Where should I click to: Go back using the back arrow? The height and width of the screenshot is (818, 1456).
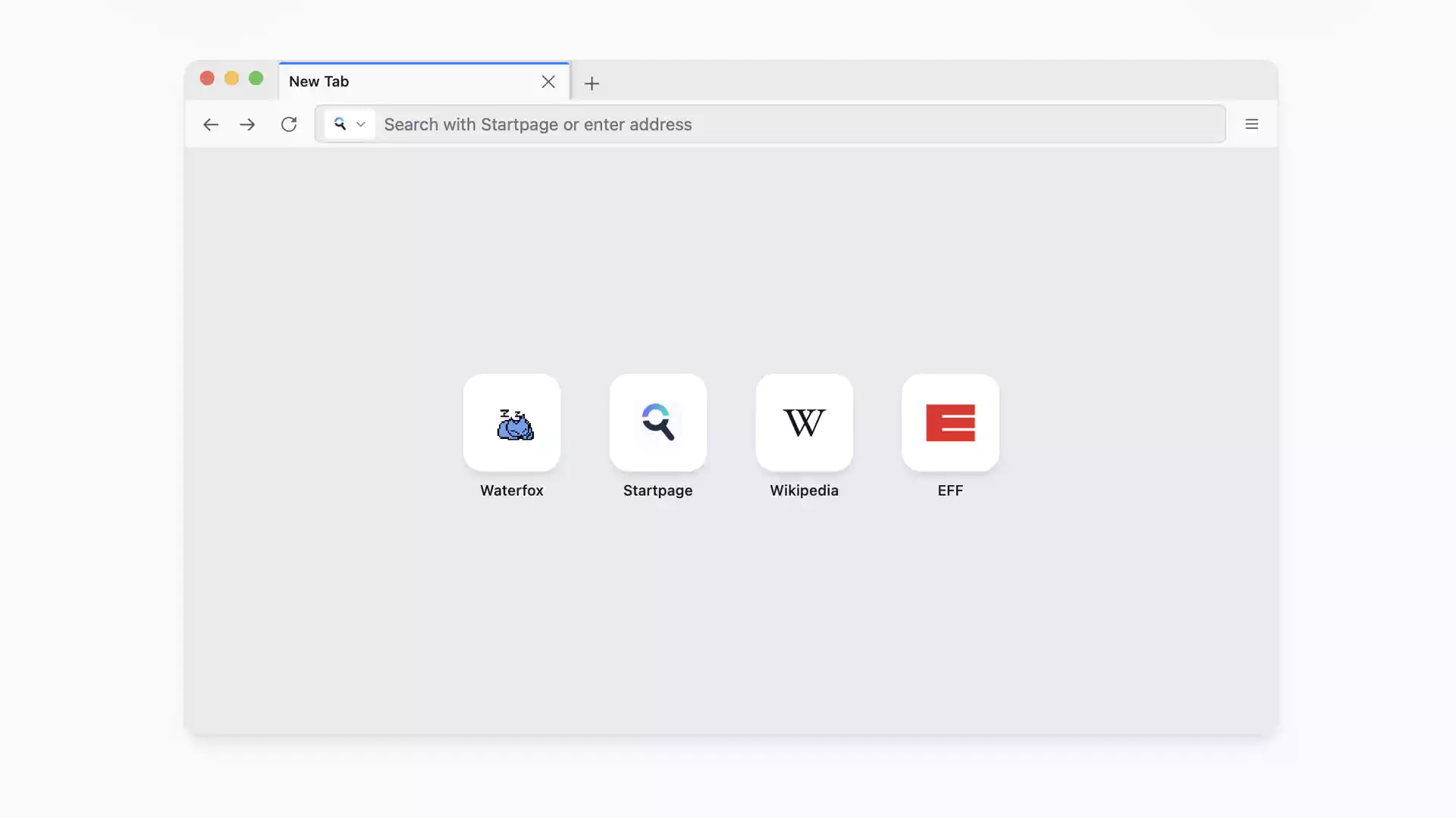pos(210,124)
